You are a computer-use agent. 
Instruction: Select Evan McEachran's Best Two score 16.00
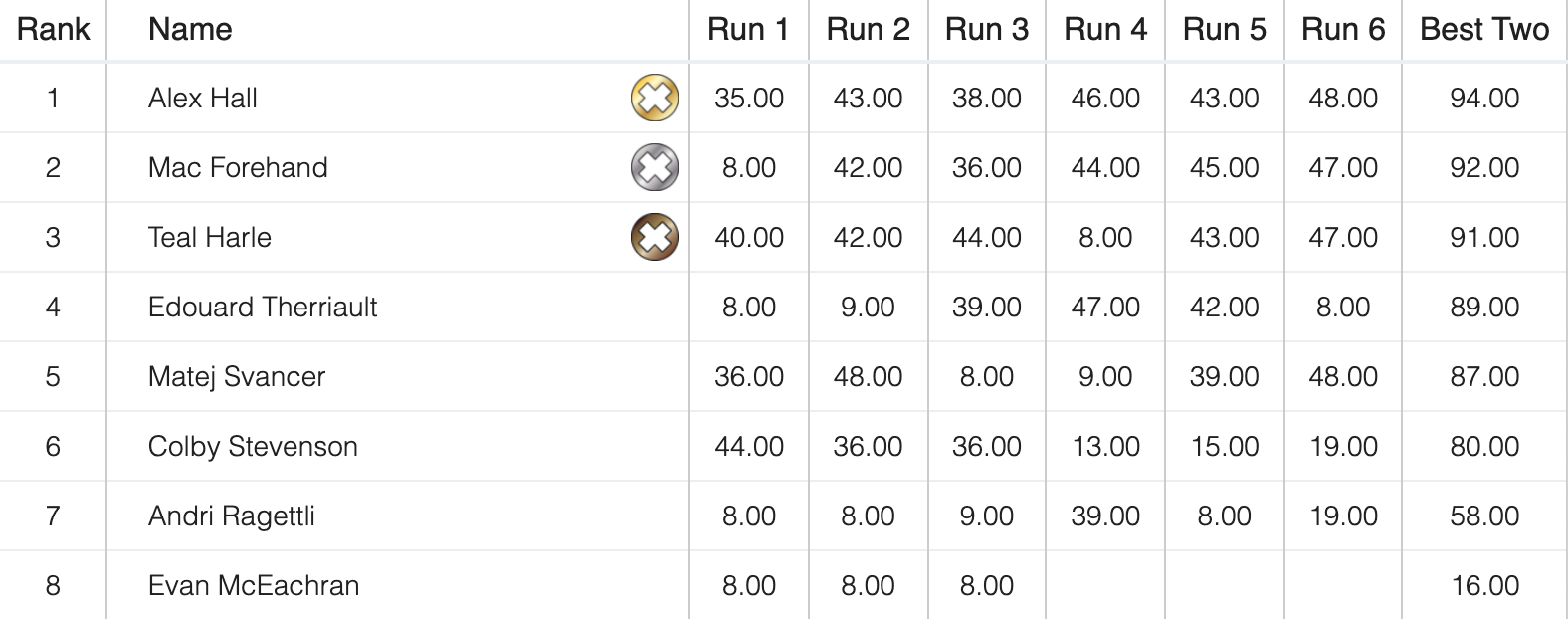coord(1484,585)
